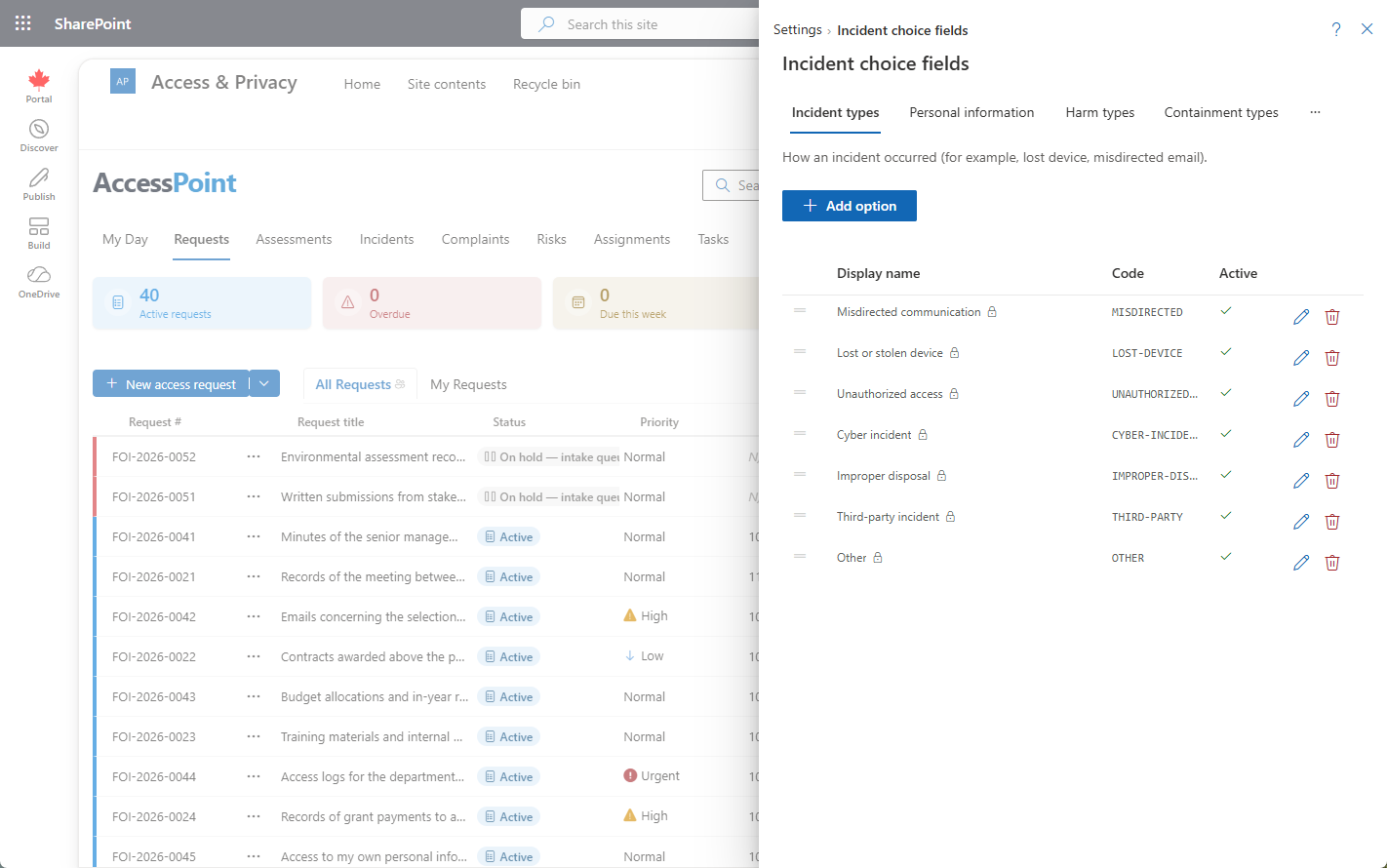
Task: Click the Add option button
Action: pos(850,206)
